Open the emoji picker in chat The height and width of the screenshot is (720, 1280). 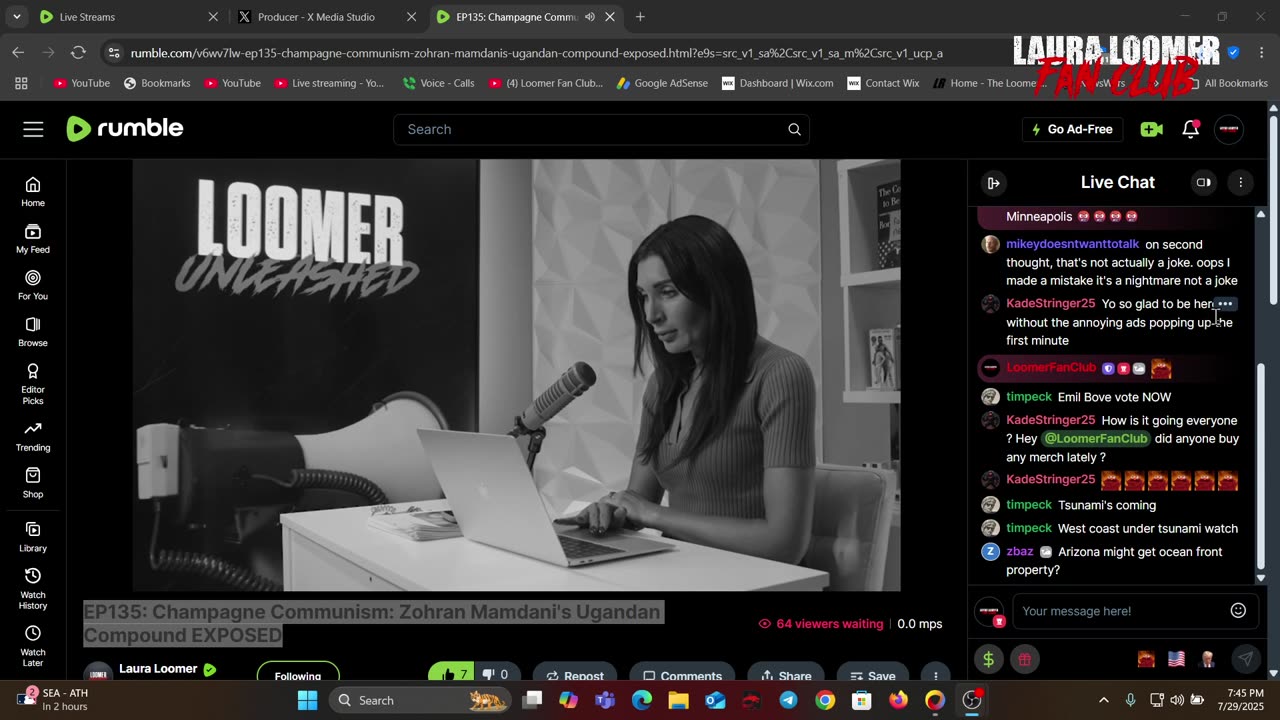[1238, 611]
